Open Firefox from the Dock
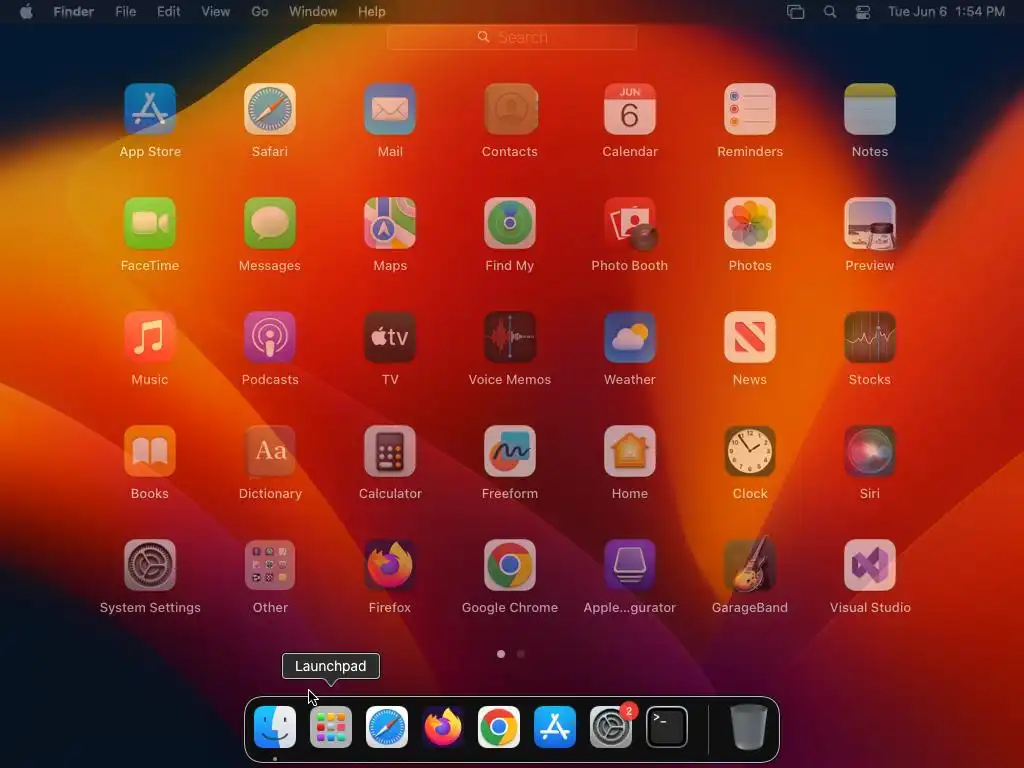 [x=443, y=727]
